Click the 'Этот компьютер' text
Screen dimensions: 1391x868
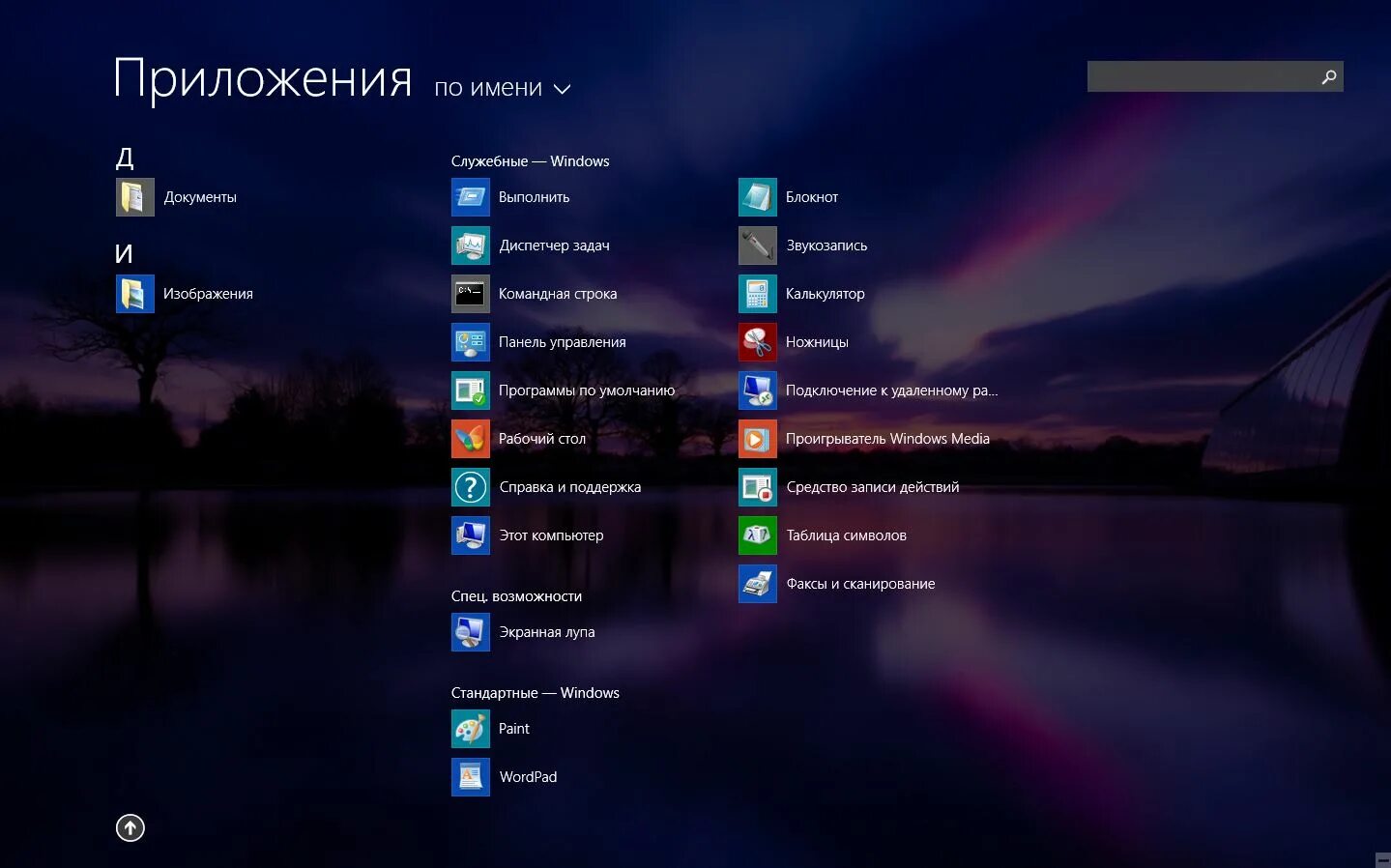tap(551, 535)
